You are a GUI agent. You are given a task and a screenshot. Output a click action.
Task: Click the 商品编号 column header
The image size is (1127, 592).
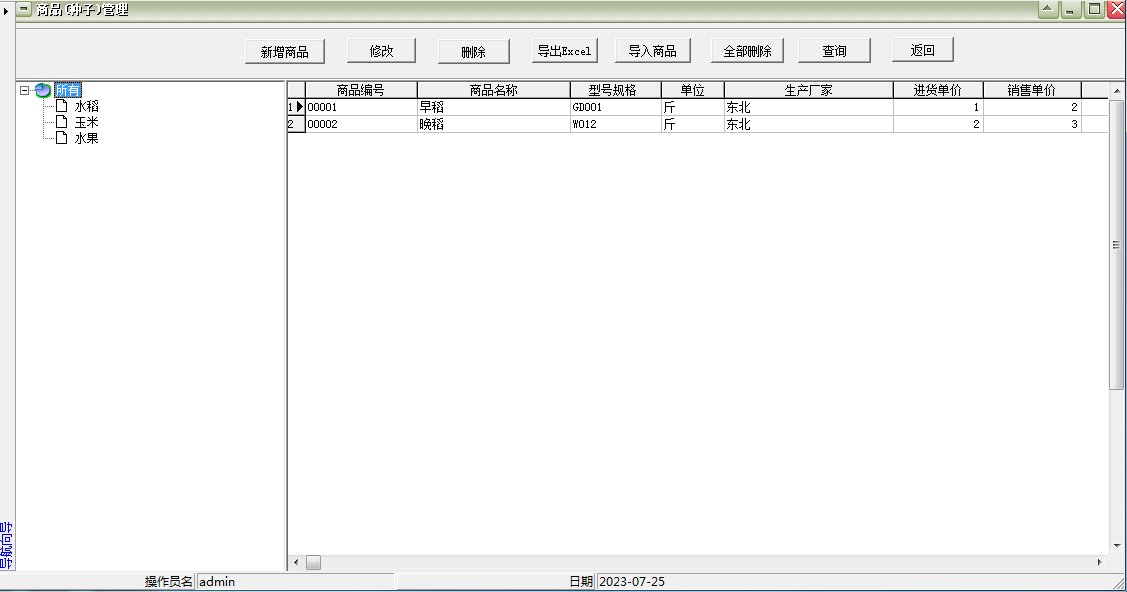coord(361,90)
